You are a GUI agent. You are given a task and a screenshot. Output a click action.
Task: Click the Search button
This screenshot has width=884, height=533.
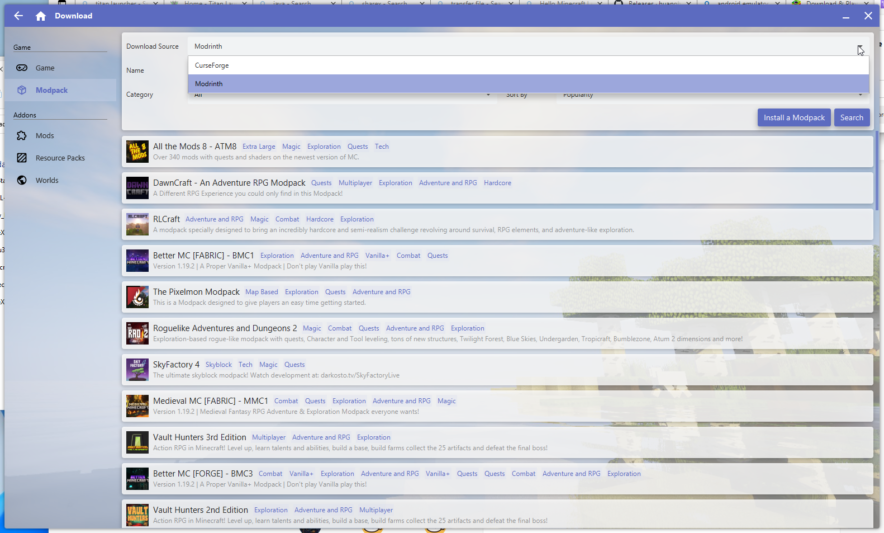pos(851,117)
